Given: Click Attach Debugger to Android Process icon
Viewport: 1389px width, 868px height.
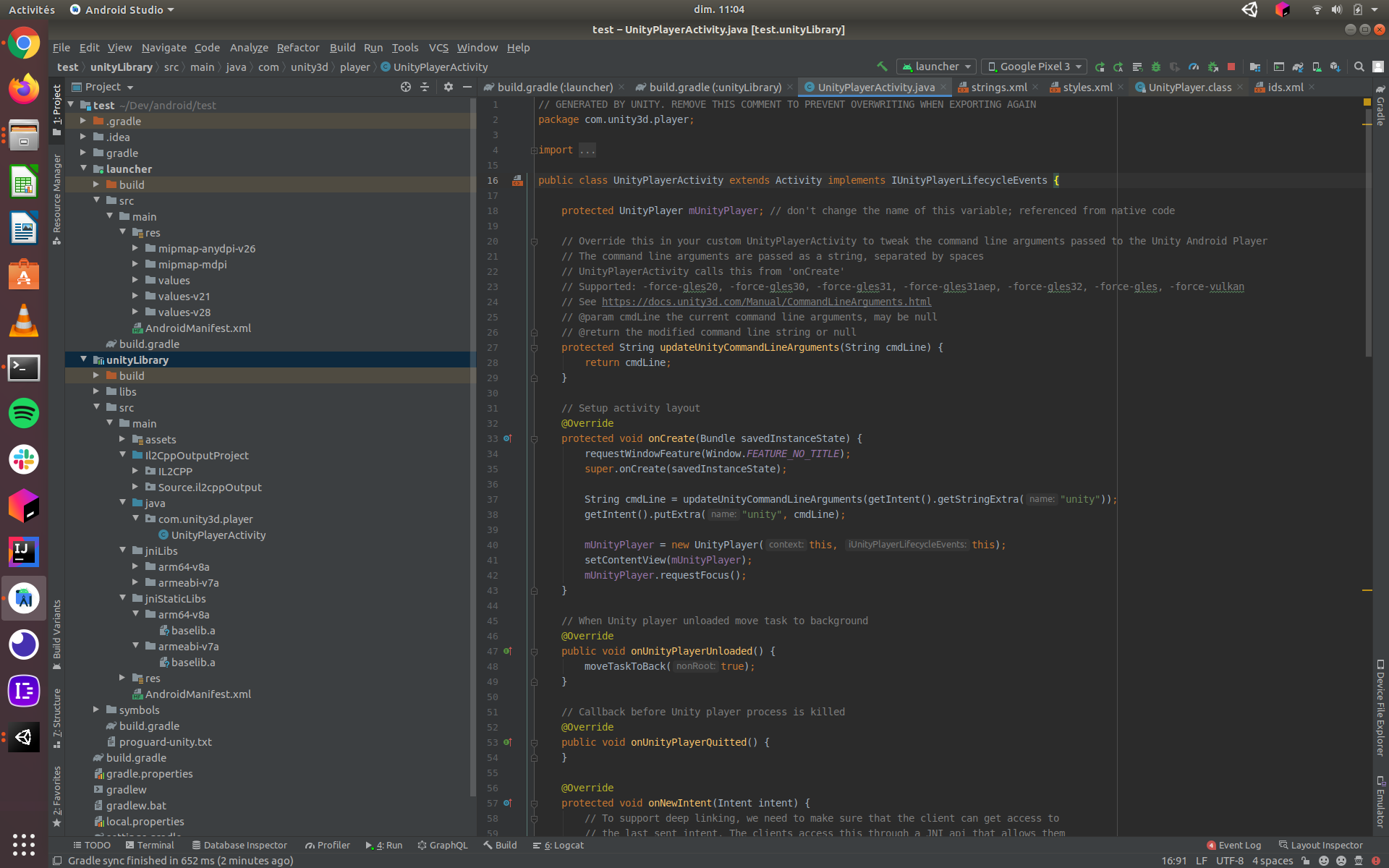Looking at the screenshot, I should click(1213, 67).
